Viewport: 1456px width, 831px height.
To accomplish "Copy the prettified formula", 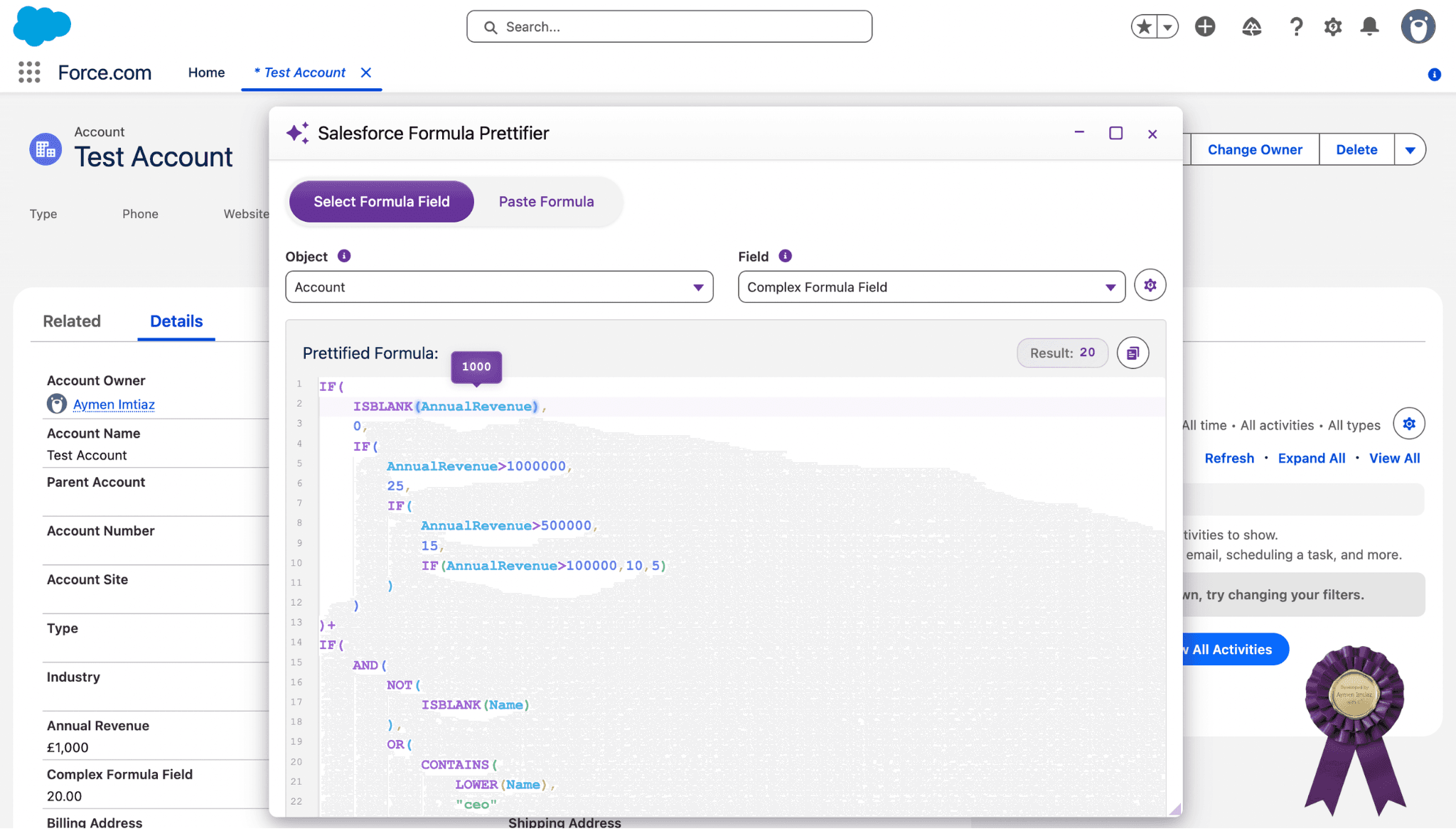I will pos(1133,353).
